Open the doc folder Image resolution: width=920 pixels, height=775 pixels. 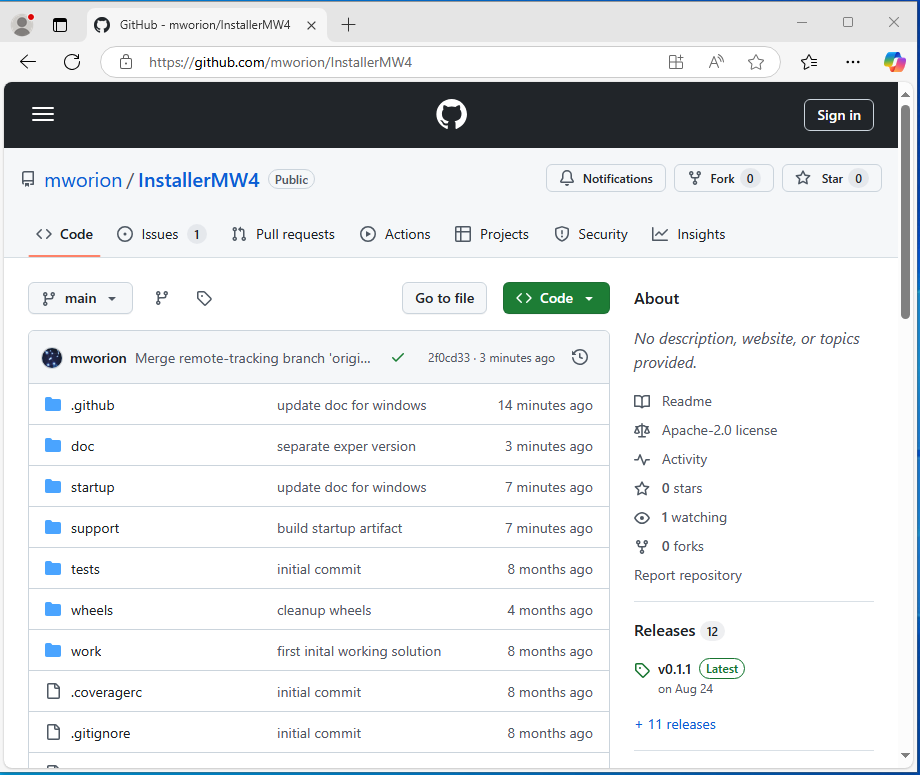82,446
